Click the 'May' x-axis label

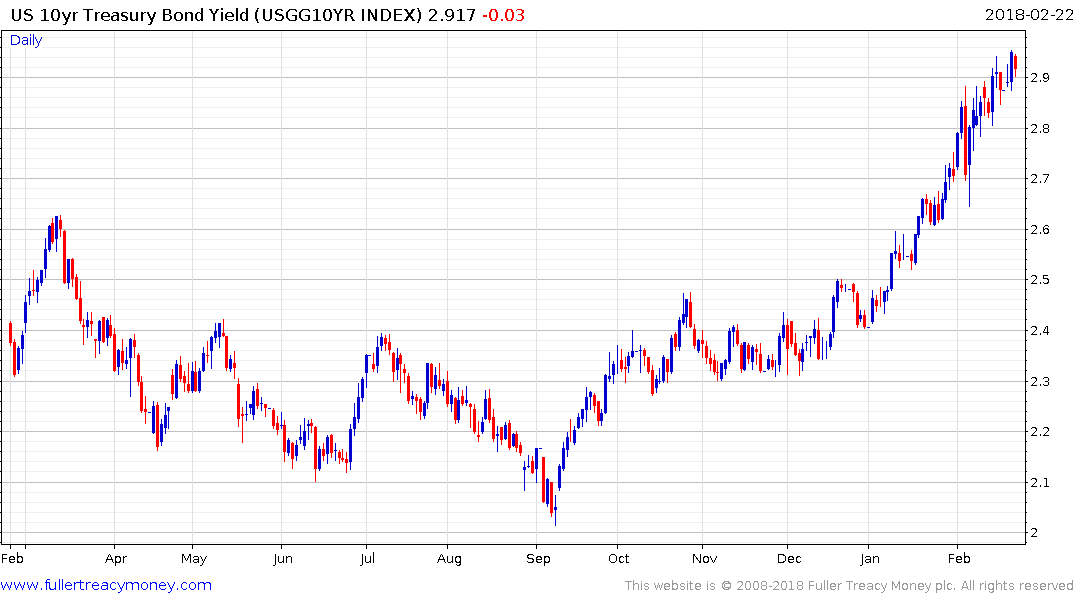pos(194,559)
